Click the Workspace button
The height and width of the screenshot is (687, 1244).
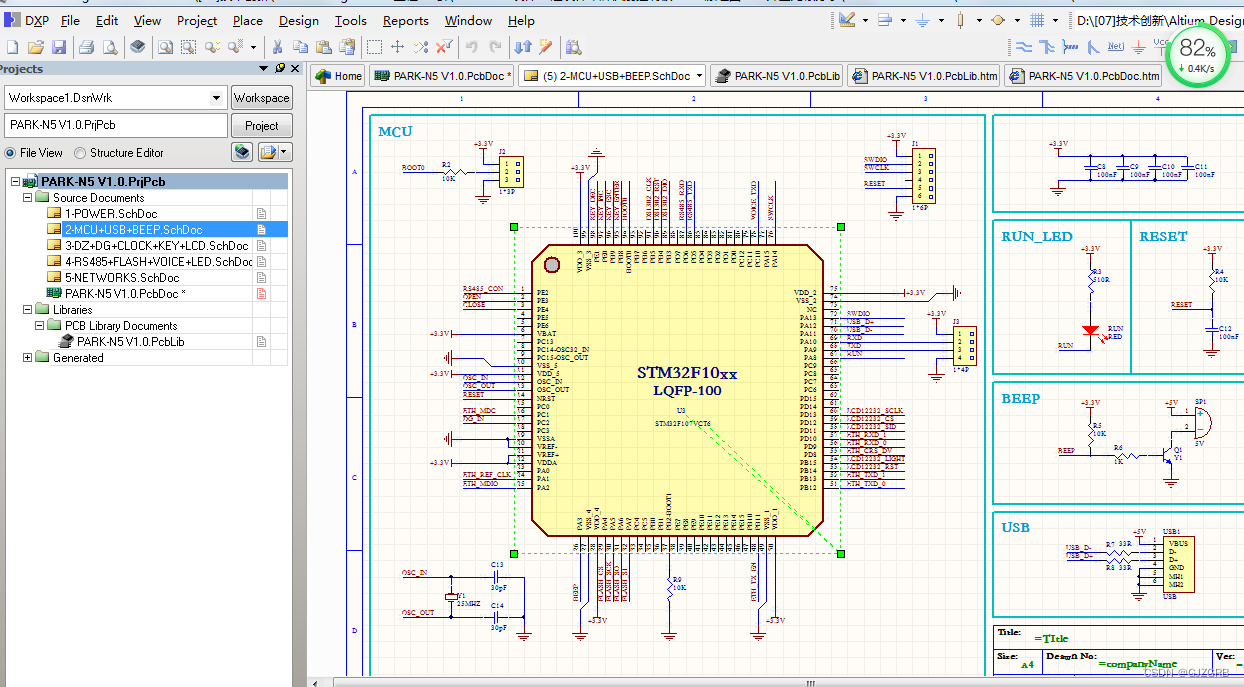point(262,98)
